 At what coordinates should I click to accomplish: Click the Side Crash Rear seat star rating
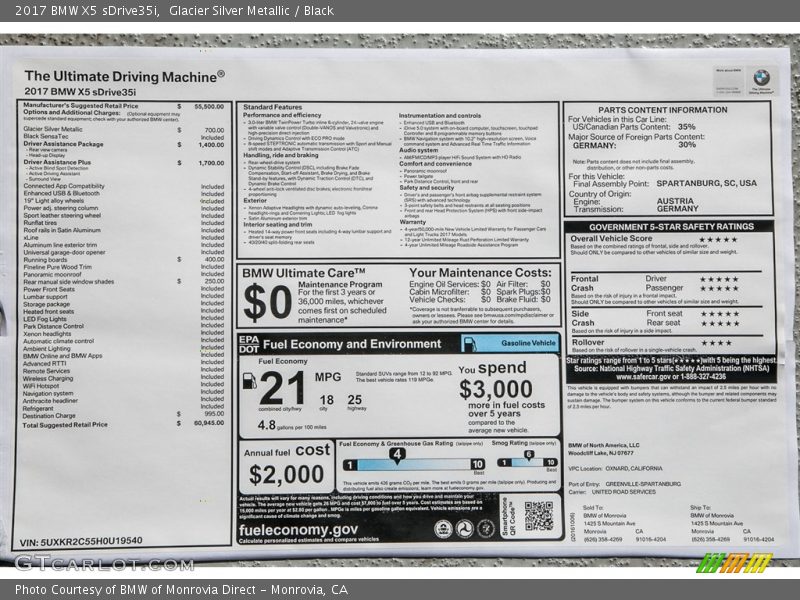(719, 323)
